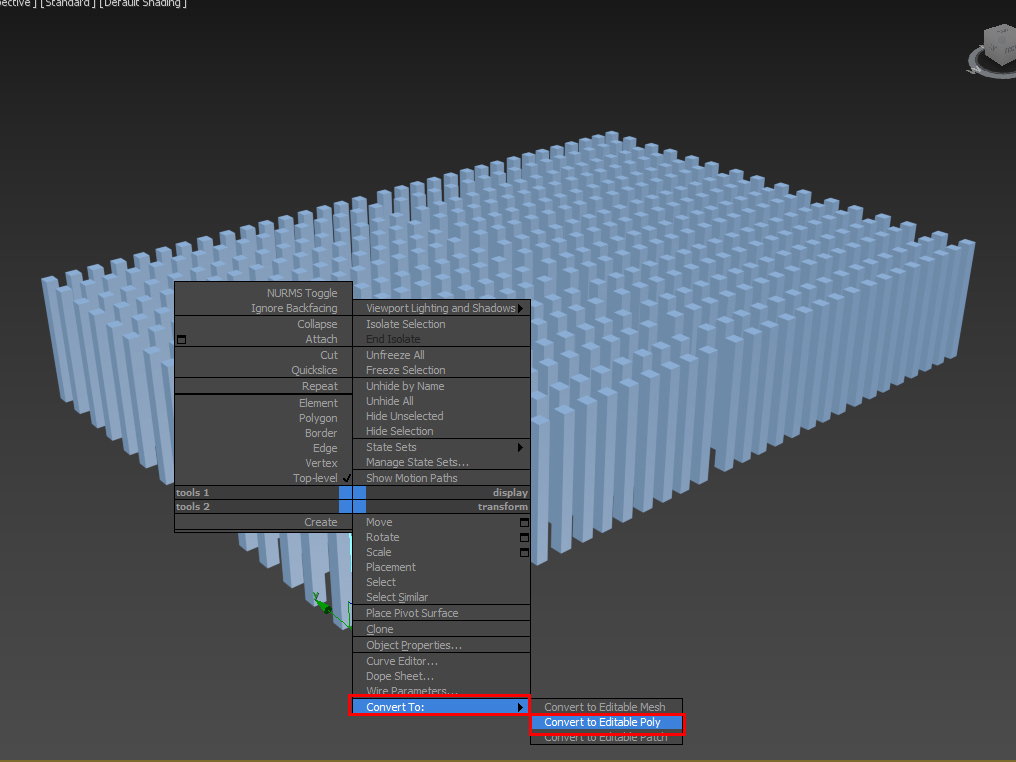Open the Curve Editor

point(400,660)
